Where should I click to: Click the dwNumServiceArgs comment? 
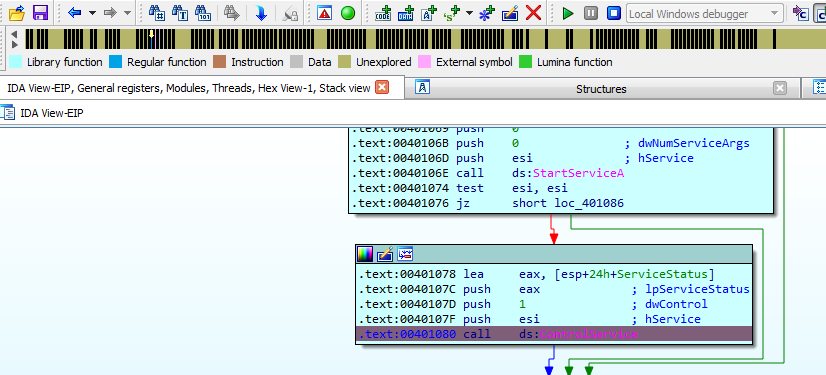(694, 143)
